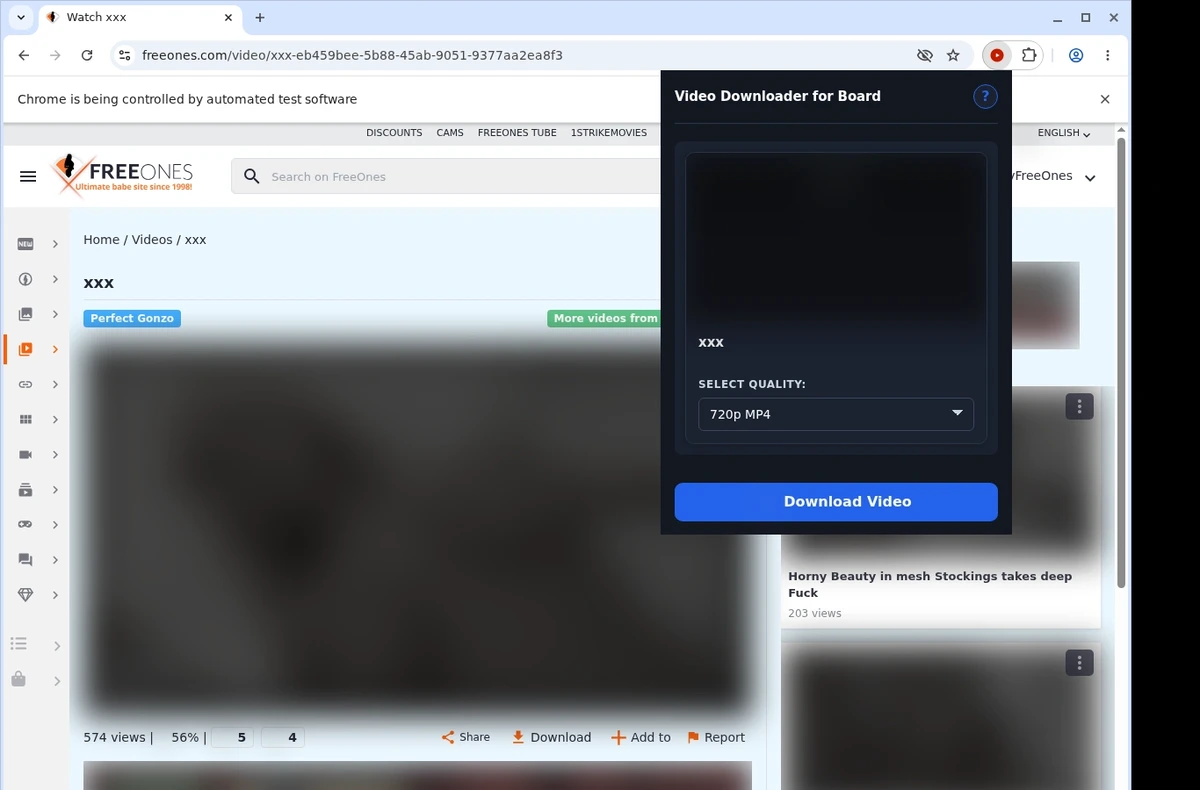Click the Download link below the video

(x=551, y=737)
